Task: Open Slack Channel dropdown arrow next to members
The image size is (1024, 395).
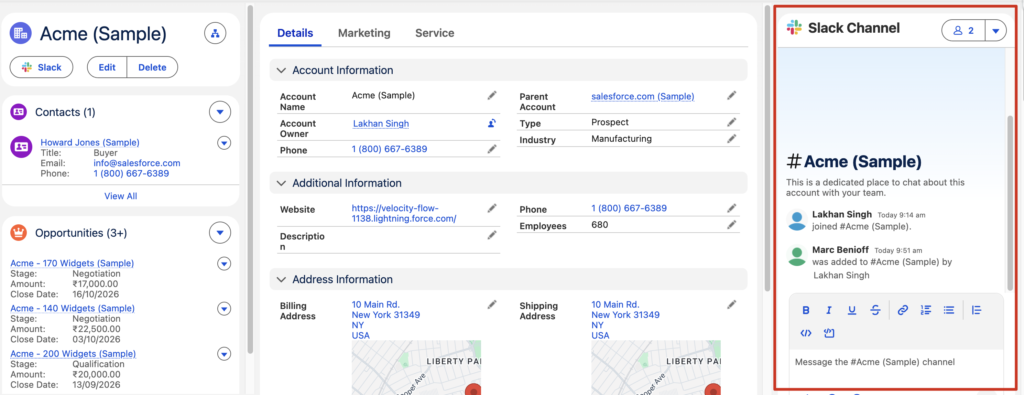Action: 995,31
